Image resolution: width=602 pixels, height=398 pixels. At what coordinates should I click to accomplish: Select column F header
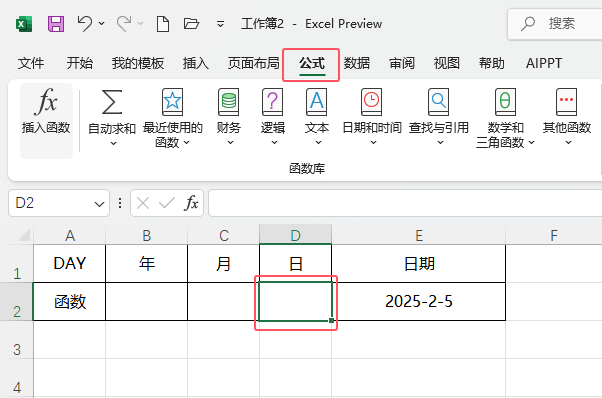554,235
